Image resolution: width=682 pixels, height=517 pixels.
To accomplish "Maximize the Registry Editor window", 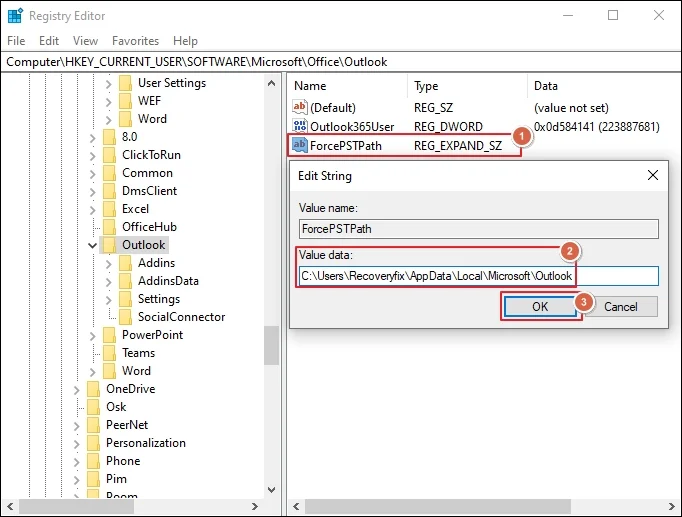I will coord(613,15).
